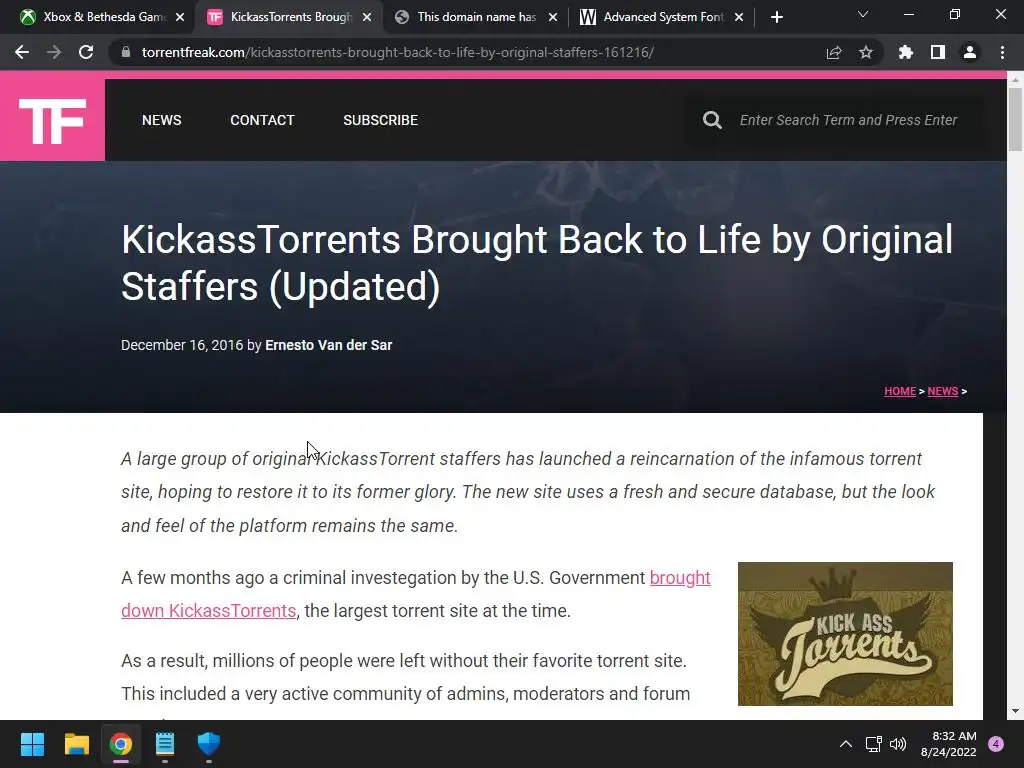
Task: Click the search term input field
Action: tap(848, 120)
